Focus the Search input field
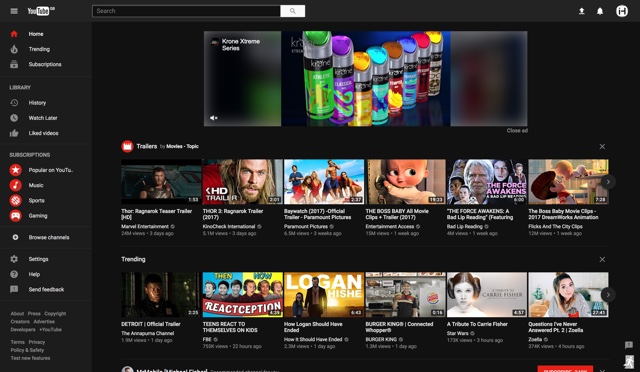The image size is (640, 372). click(186, 11)
